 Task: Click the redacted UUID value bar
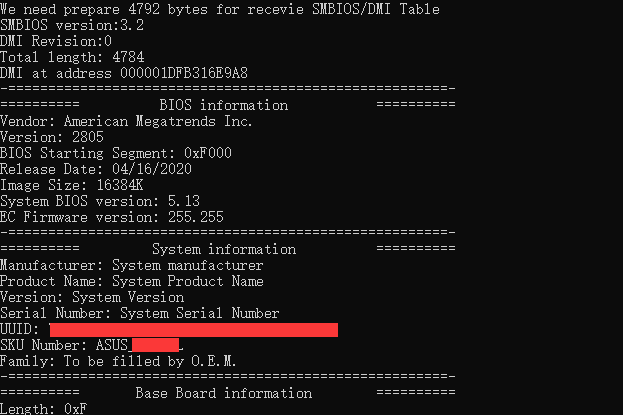[x=193, y=329]
